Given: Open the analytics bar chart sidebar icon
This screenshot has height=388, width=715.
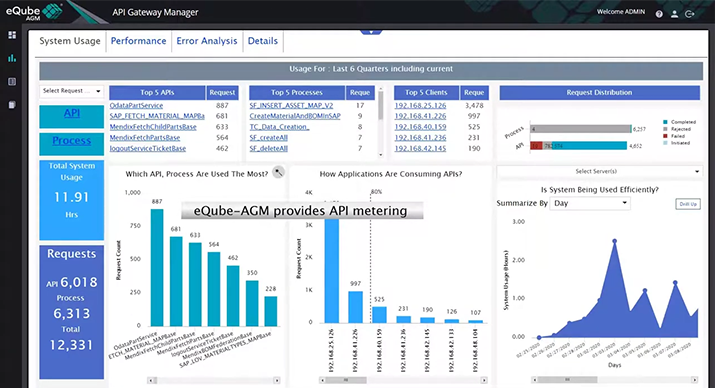Looking at the screenshot, I should point(12,58).
